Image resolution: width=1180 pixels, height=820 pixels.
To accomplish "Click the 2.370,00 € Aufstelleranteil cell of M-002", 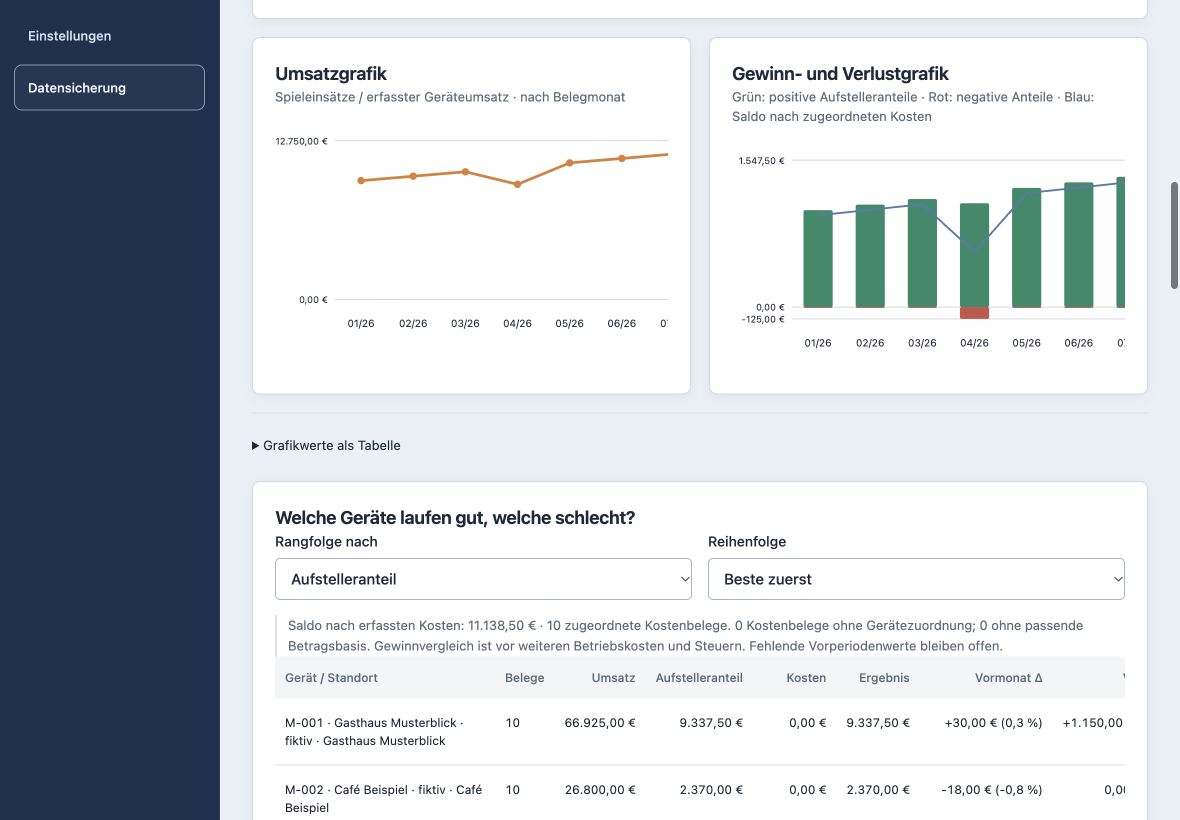I will (711, 790).
